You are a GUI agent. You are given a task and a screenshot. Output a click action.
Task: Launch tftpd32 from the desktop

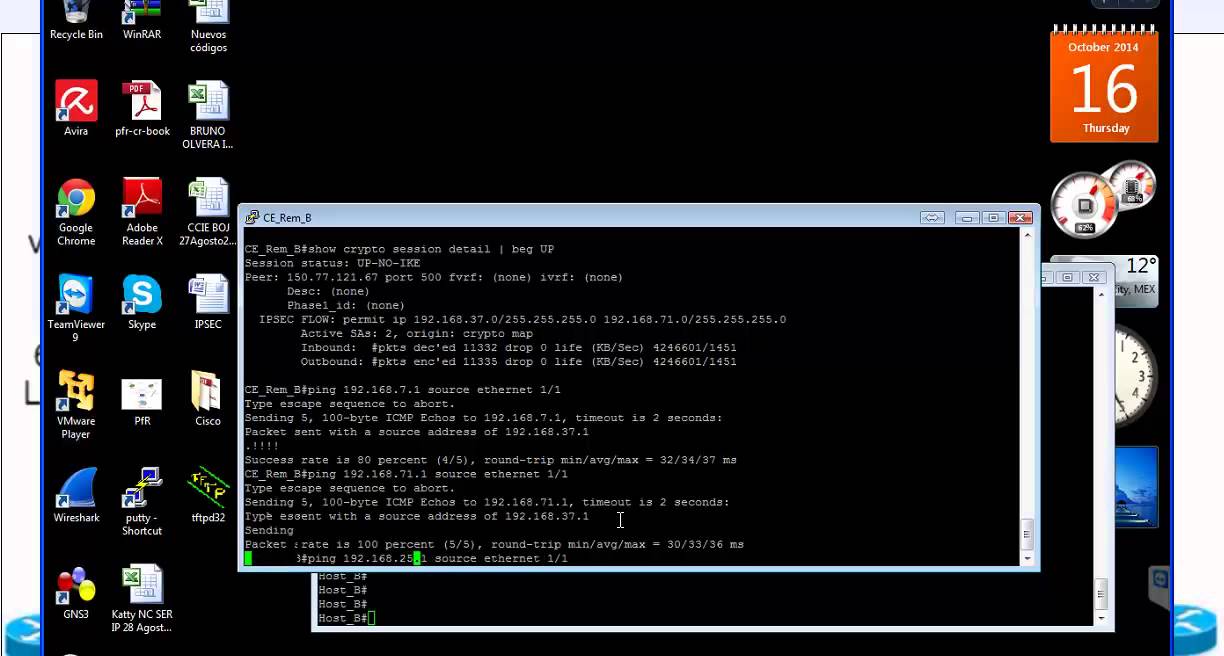point(208,495)
